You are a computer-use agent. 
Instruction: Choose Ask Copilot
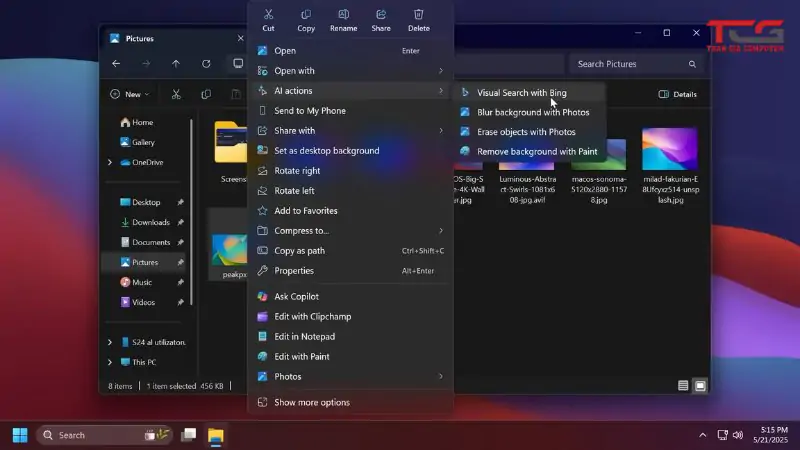(351, 296)
